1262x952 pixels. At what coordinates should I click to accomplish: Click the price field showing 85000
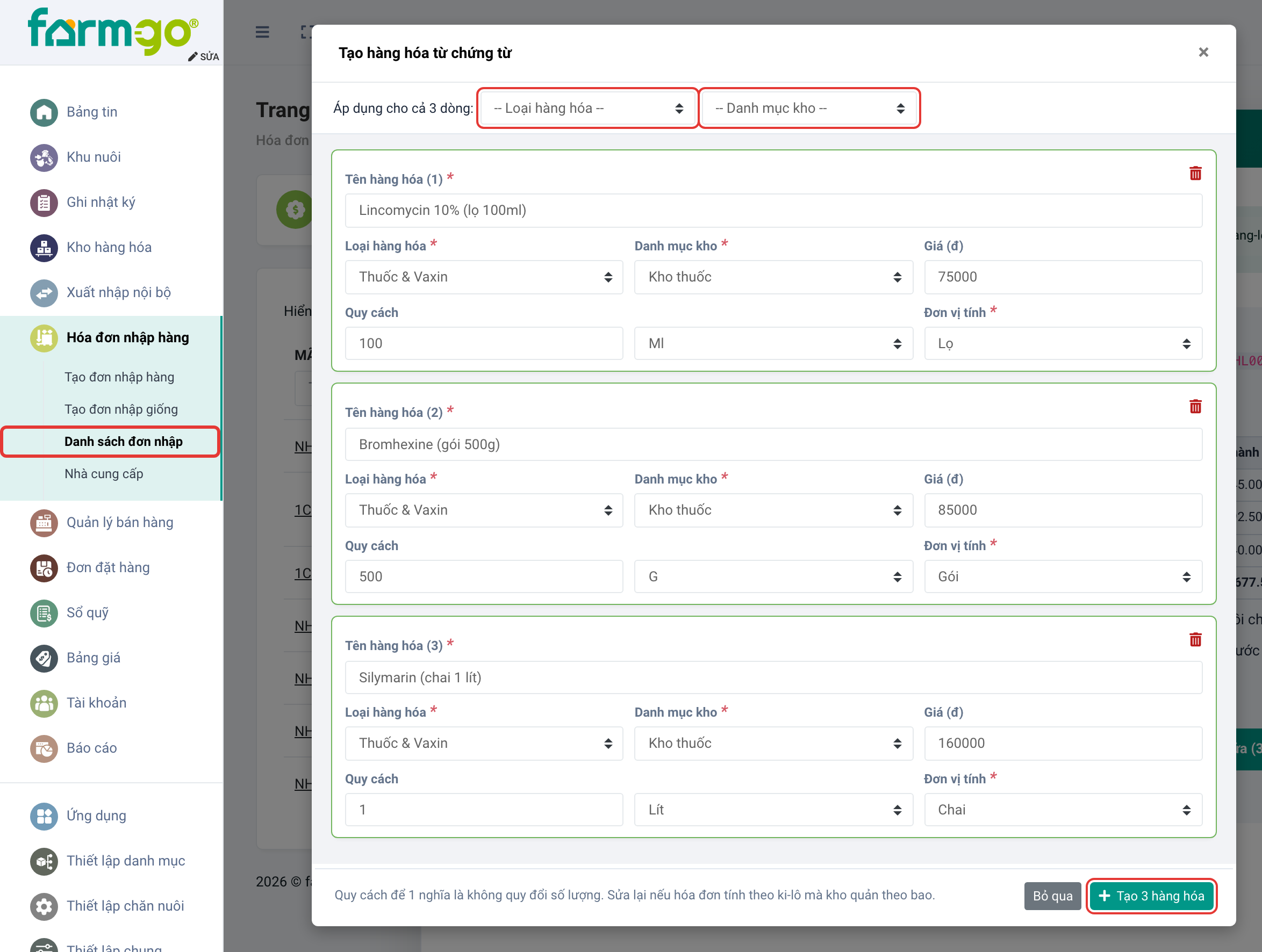(x=1063, y=510)
